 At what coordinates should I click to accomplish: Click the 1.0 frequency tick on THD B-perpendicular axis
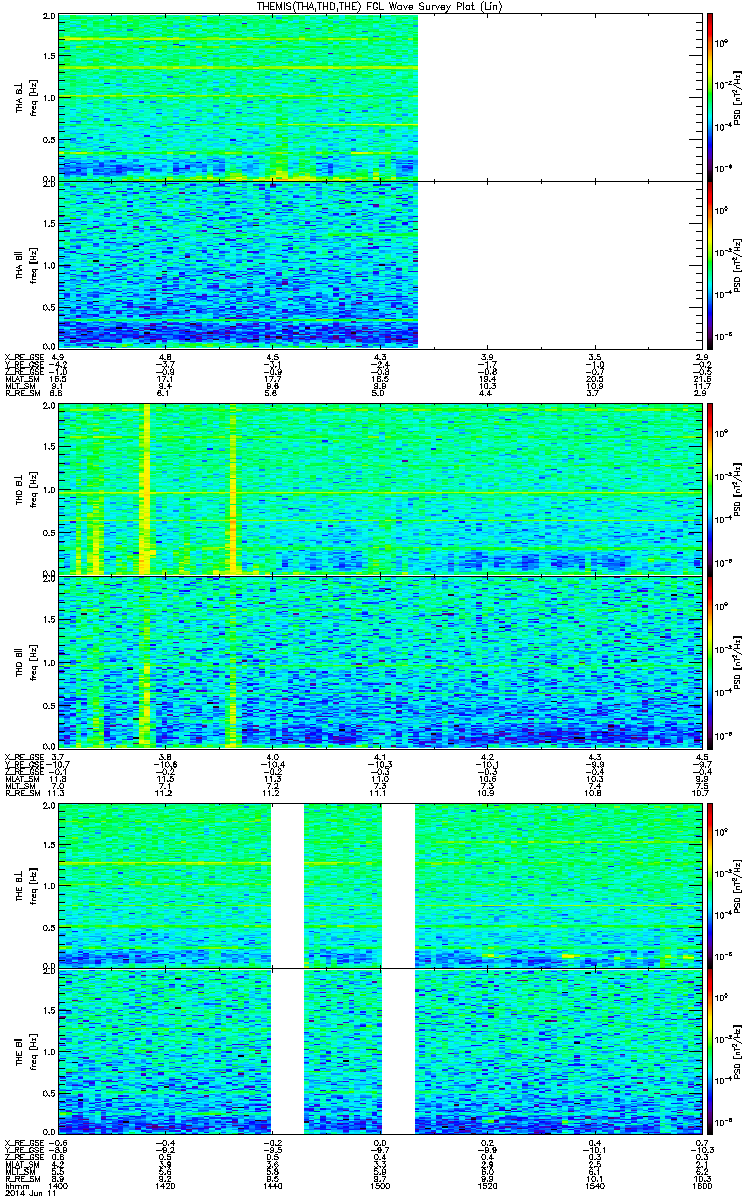click(x=50, y=491)
